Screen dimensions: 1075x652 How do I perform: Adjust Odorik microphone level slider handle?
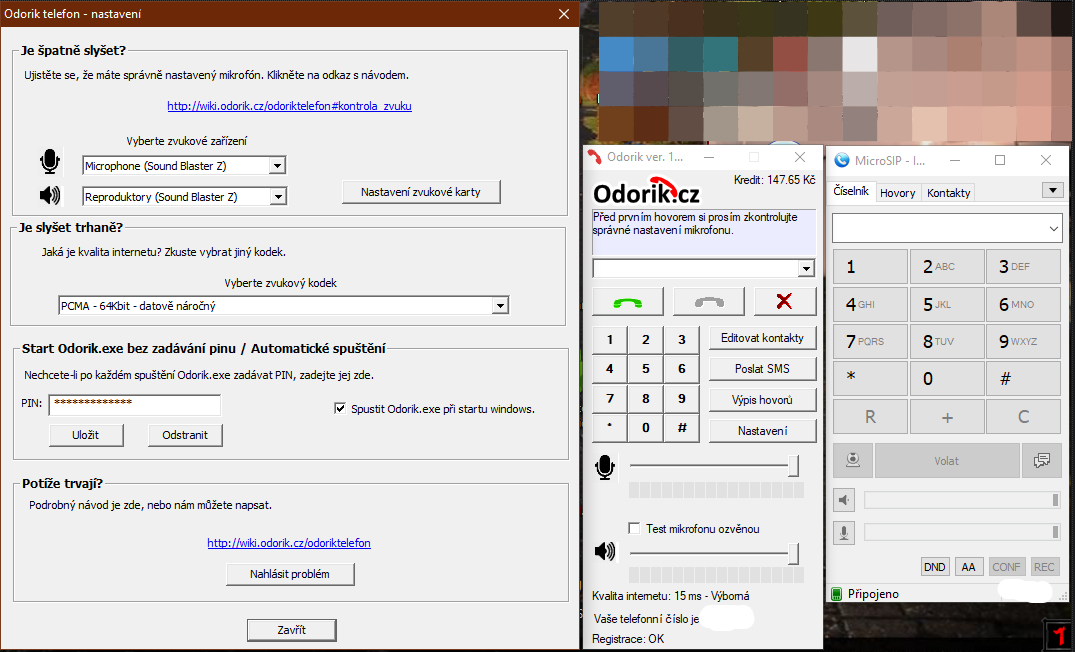click(x=793, y=466)
